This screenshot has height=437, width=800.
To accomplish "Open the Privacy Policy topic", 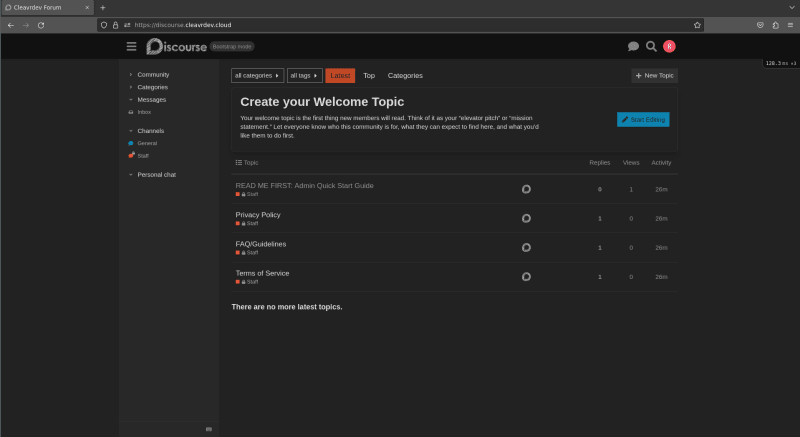I will [258, 215].
